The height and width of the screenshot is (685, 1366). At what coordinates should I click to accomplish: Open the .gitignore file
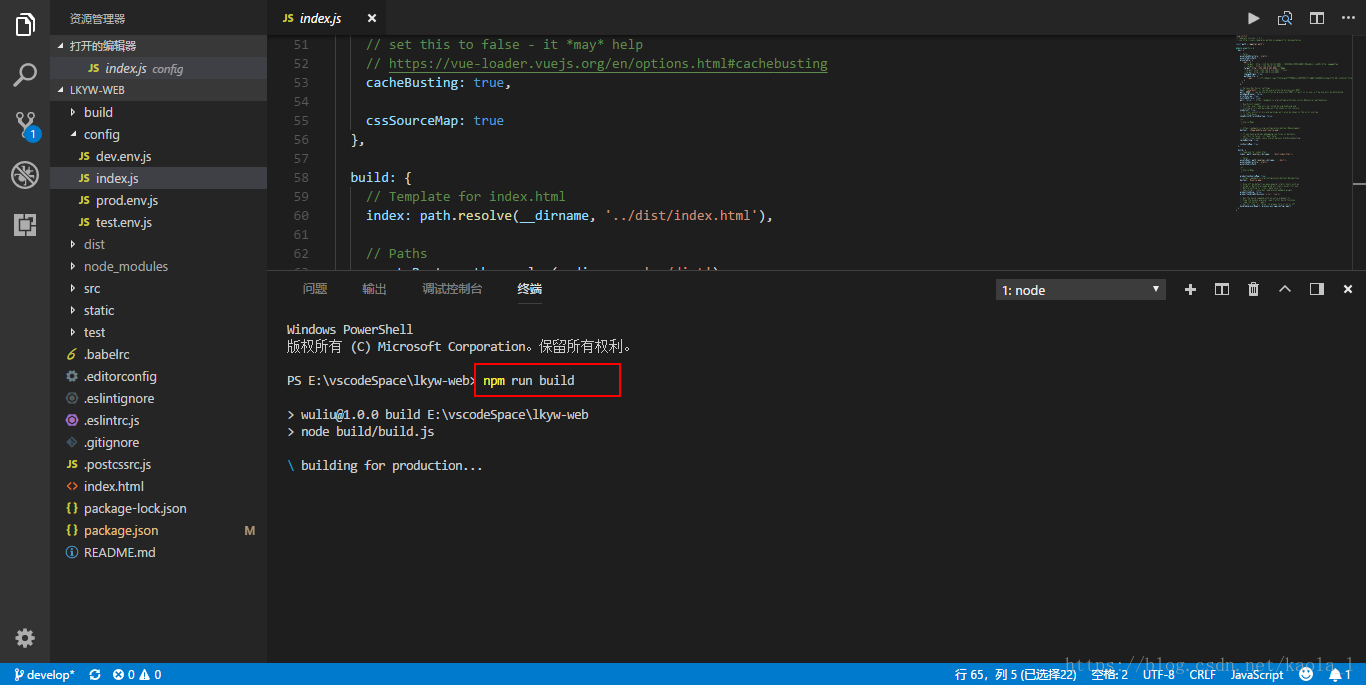coord(158,442)
